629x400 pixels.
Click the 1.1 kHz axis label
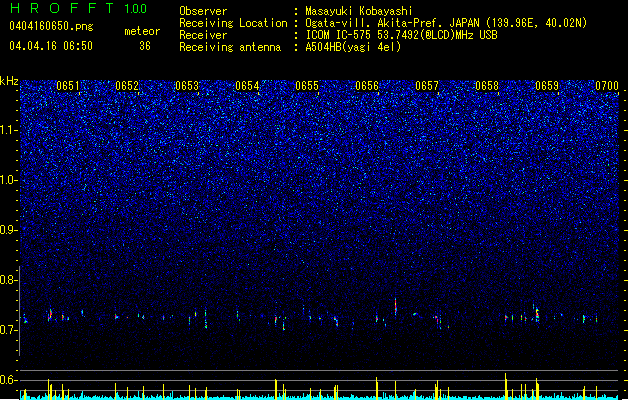pos(9,130)
